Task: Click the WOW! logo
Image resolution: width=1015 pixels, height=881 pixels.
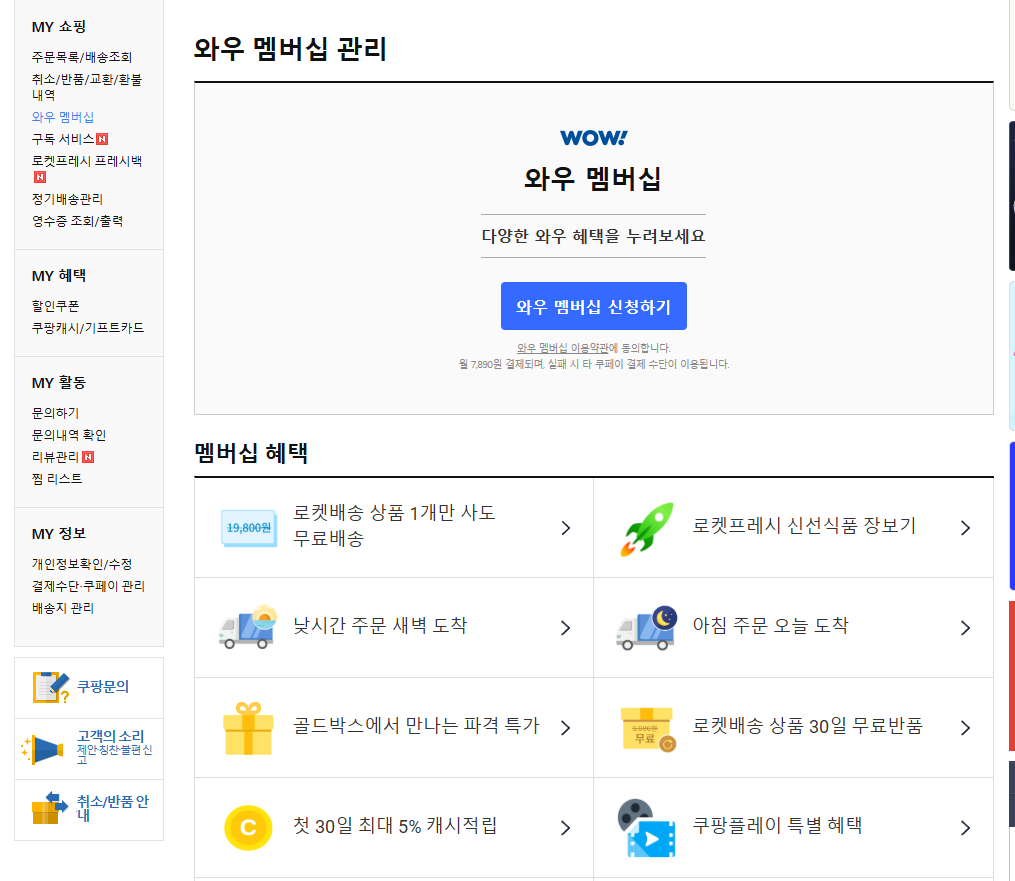Action: (594, 138)
